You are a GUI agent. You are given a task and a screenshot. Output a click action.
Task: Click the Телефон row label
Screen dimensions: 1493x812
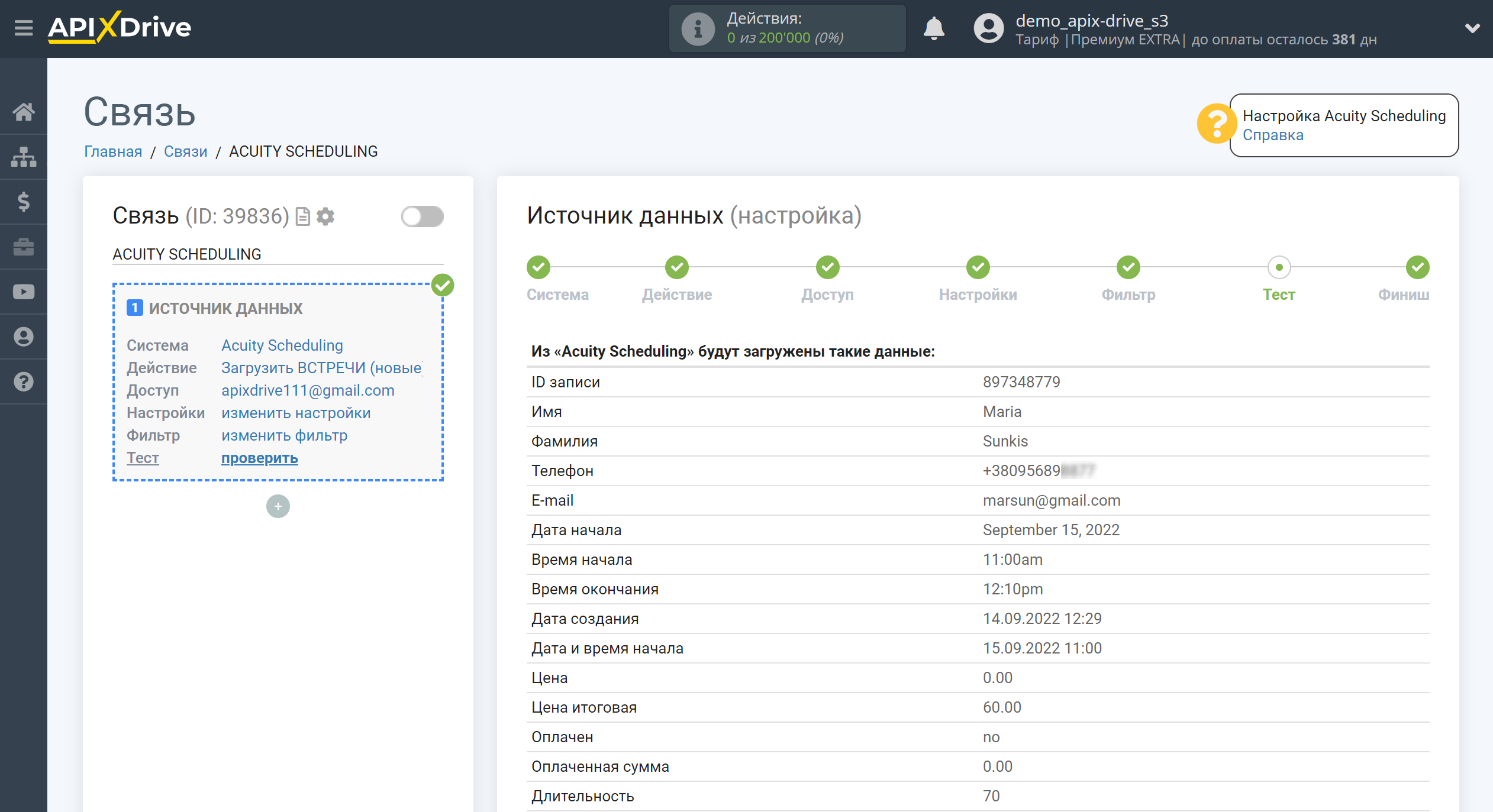point(562,471)
